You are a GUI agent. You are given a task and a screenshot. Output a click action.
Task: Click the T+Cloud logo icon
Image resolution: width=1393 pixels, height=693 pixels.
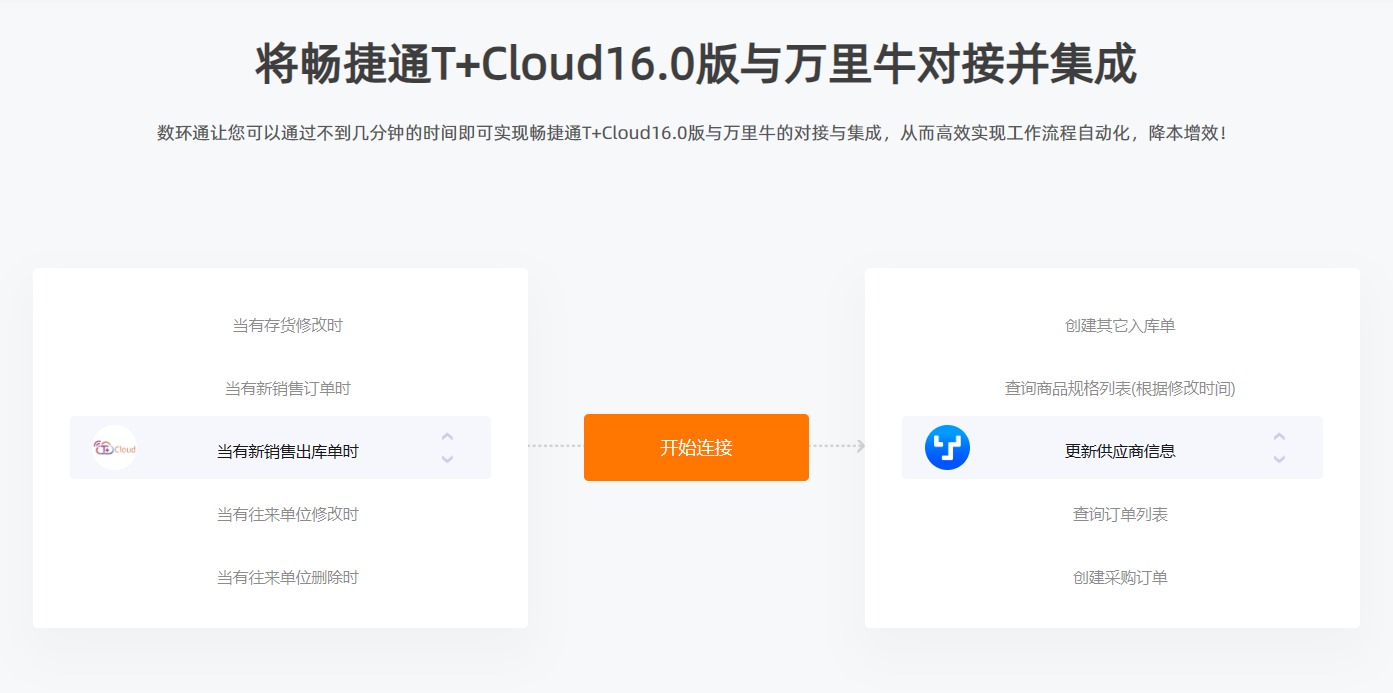coord(115,448)
